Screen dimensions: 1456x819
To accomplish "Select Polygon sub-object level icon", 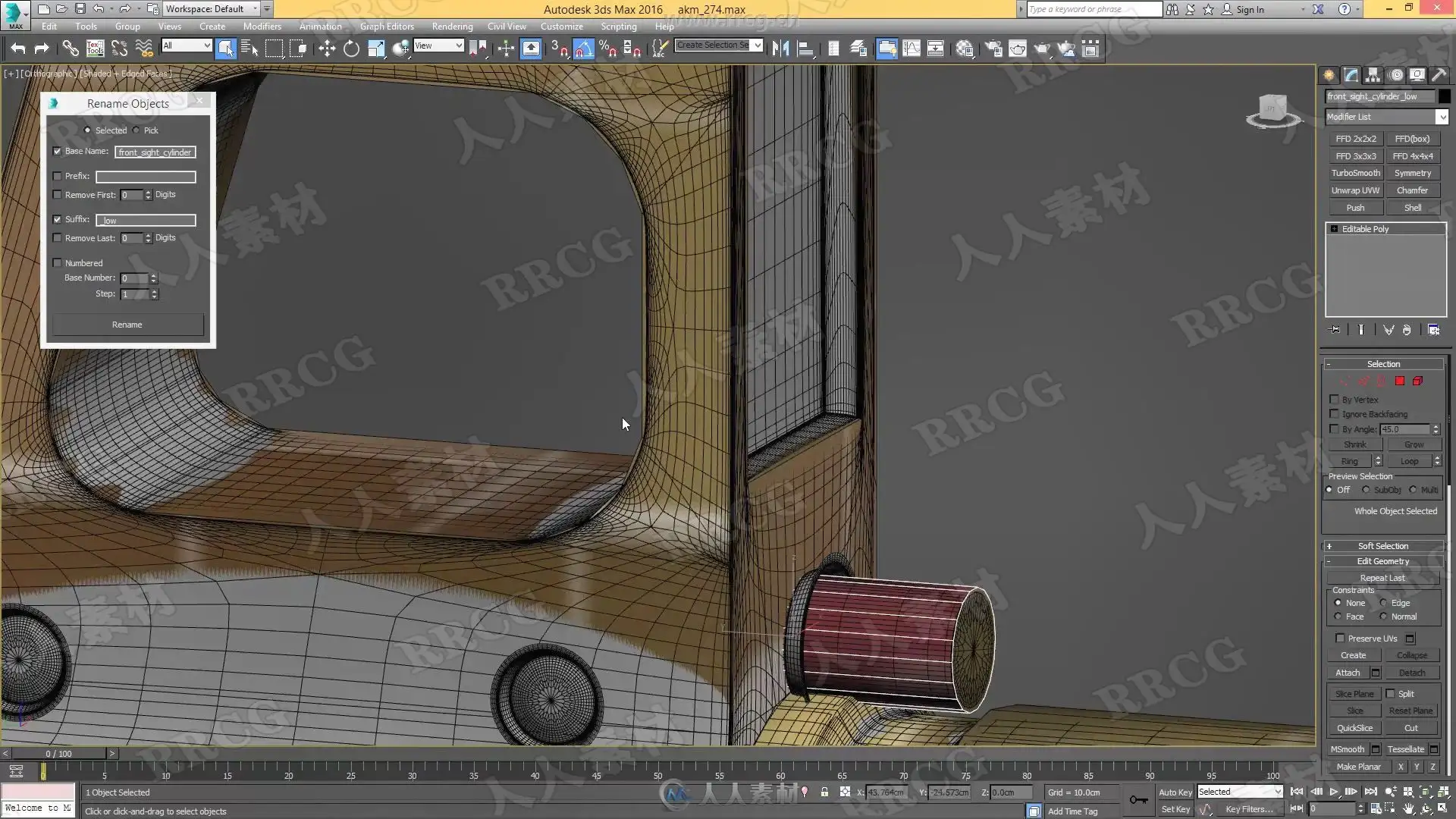I will click(x=1400, y=381).
